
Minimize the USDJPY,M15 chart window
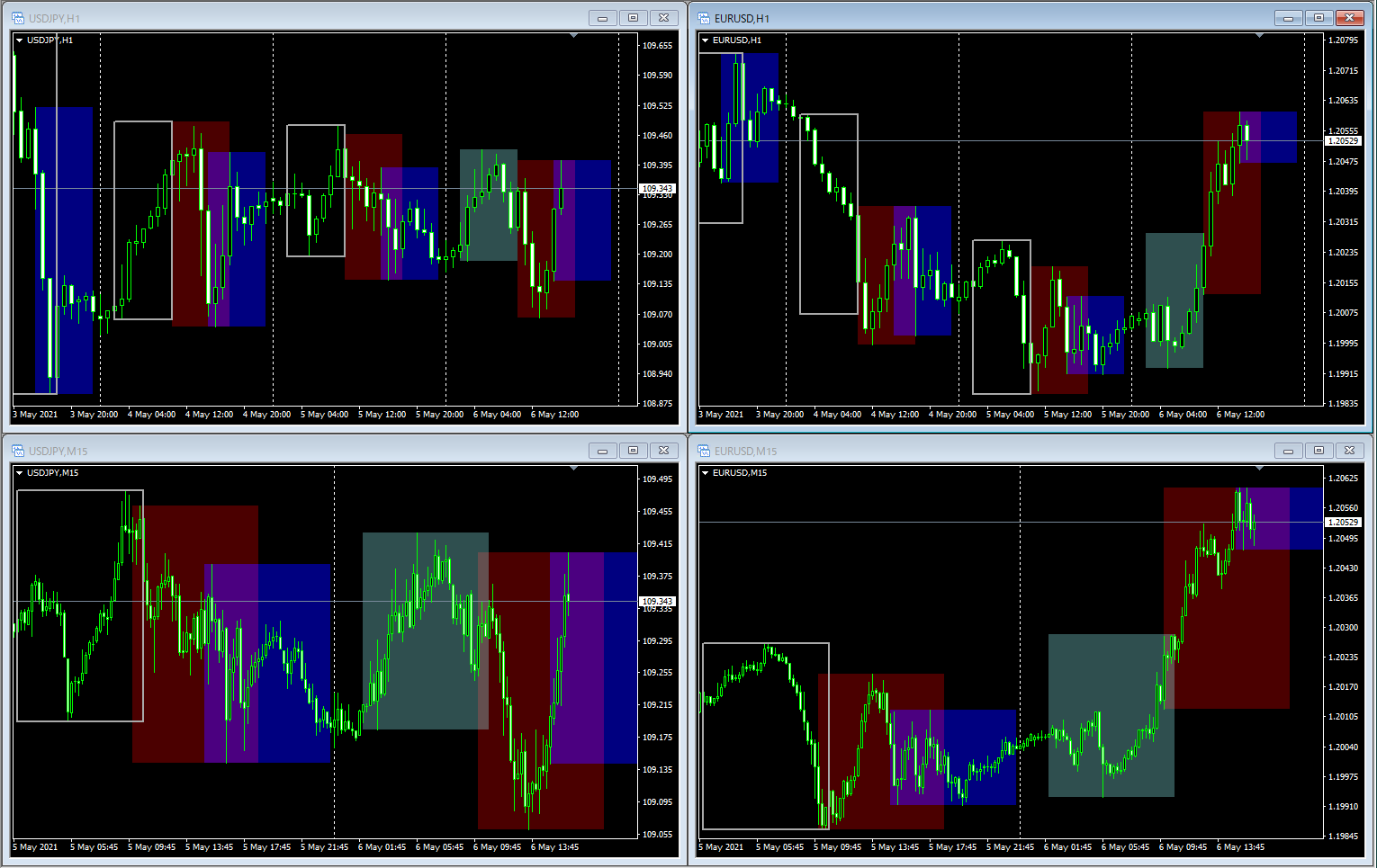[x=602, y=451]
